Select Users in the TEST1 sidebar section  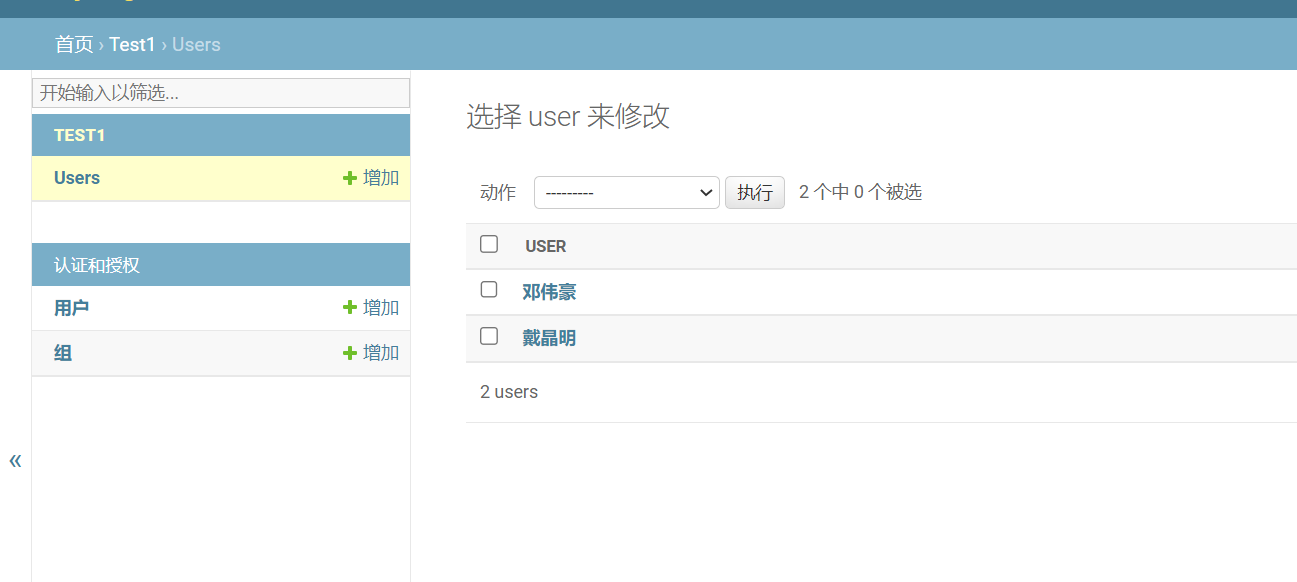77,178
